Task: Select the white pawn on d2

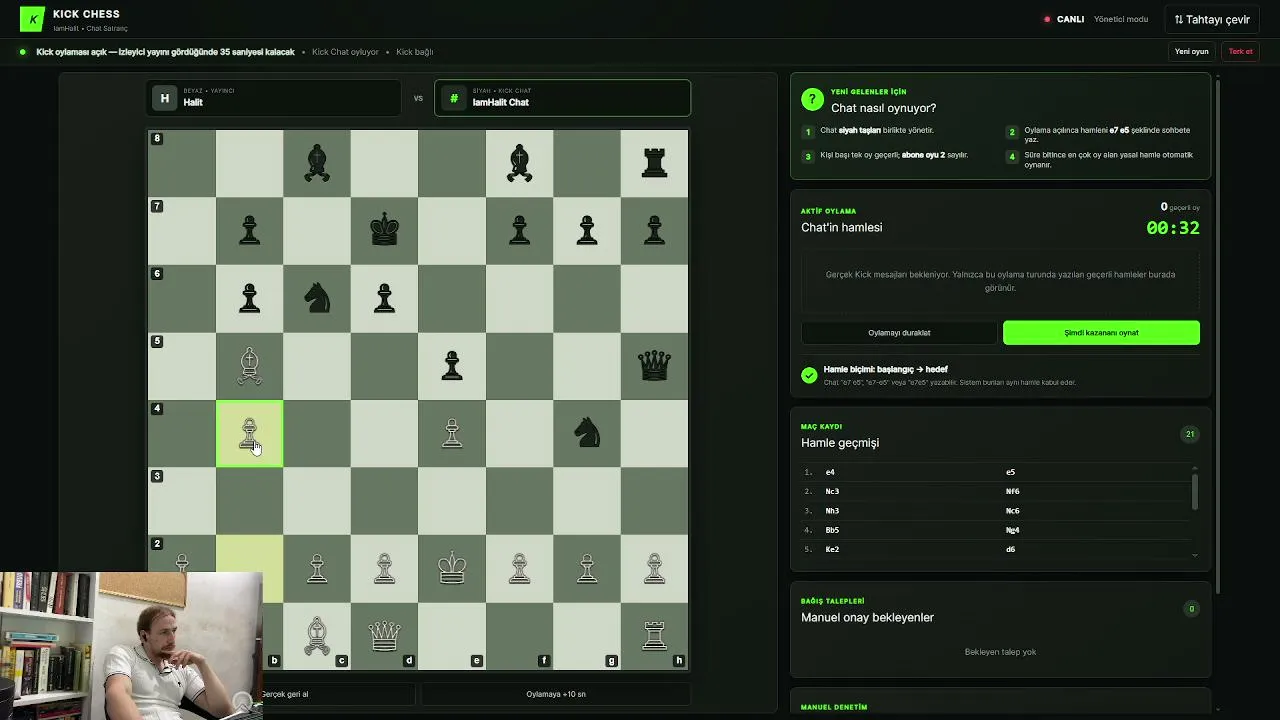Action: (x=384, y=568)
